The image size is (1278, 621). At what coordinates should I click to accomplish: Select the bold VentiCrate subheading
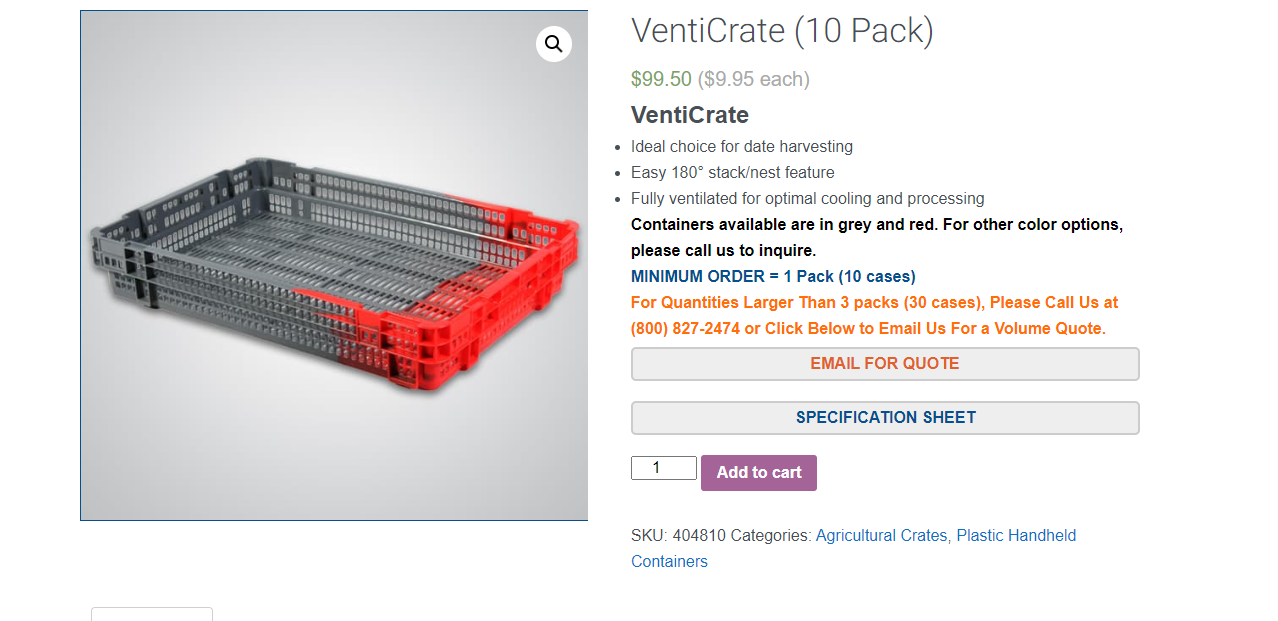click(x=690, y=114)
